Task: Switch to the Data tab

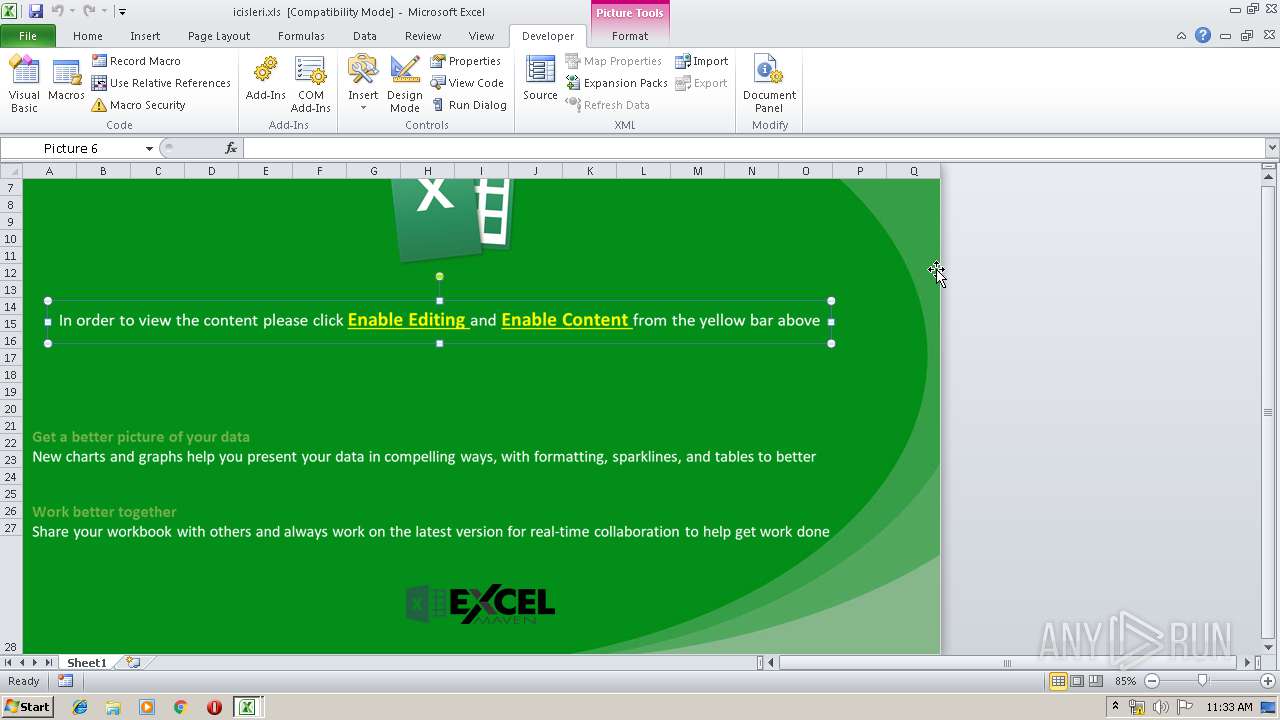Action: pos(365,36)
